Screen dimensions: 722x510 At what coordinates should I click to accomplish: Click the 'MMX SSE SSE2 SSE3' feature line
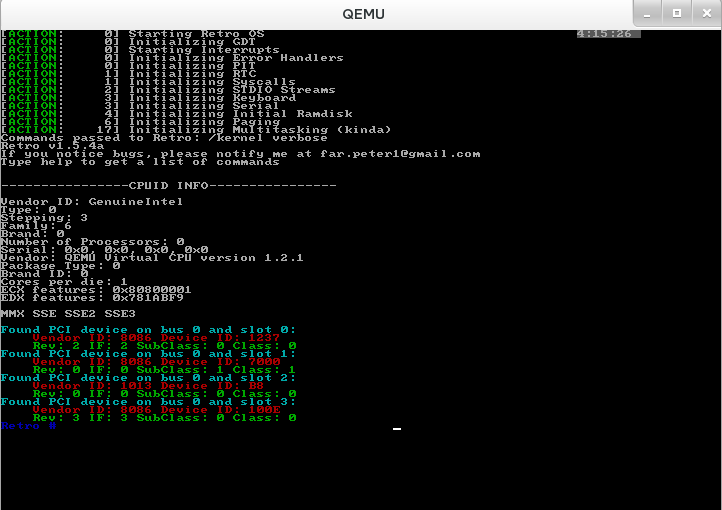click(x=68, y=314)
